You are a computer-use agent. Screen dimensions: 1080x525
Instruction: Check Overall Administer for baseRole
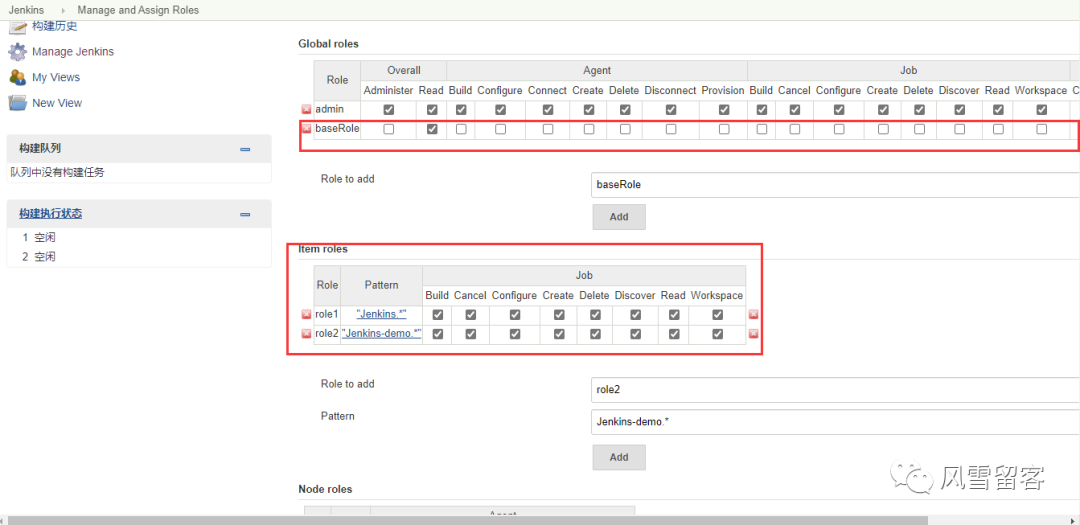388,129
